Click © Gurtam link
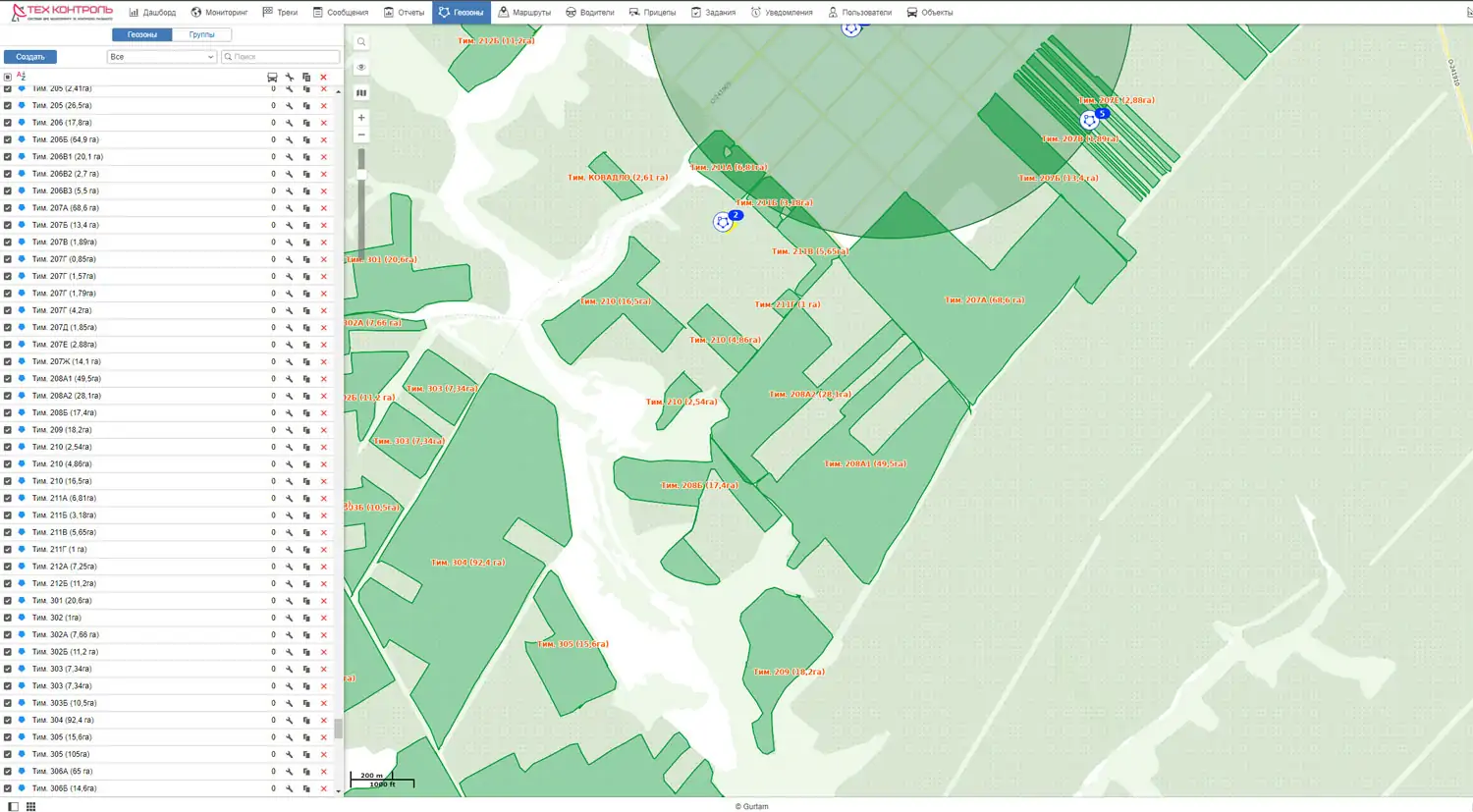Screen dimensions: 1473x812 (752, 806)
